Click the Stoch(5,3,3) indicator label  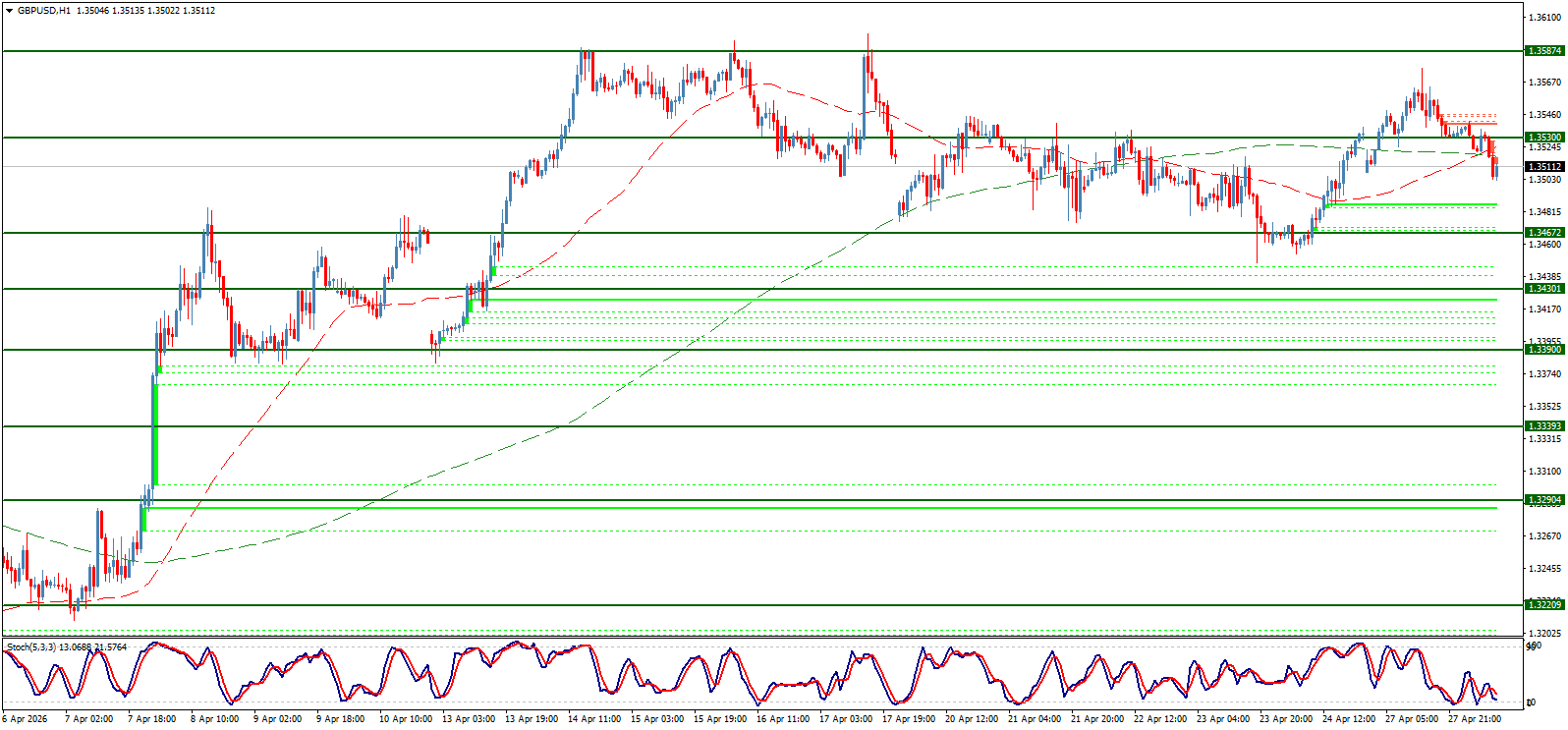(31, 647)
